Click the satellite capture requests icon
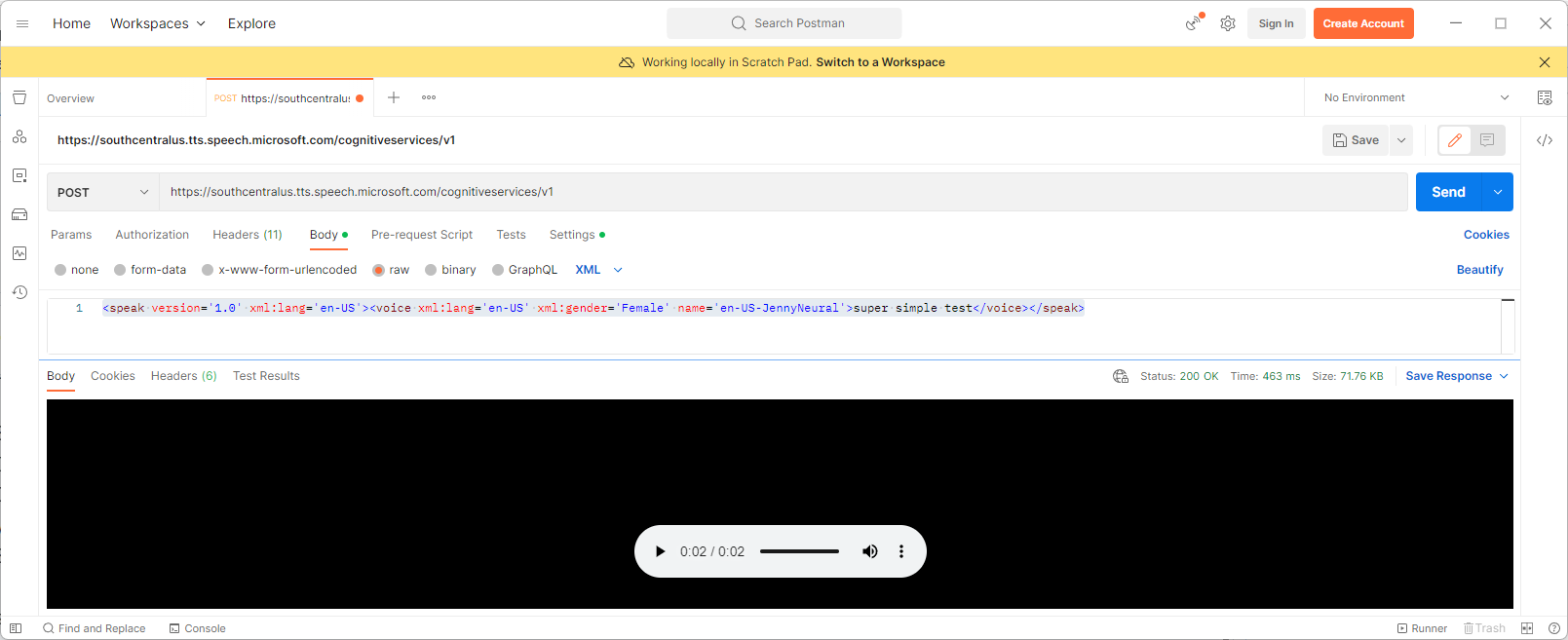This screenshot has width=1568, height=640. (x=1194, y=22)
